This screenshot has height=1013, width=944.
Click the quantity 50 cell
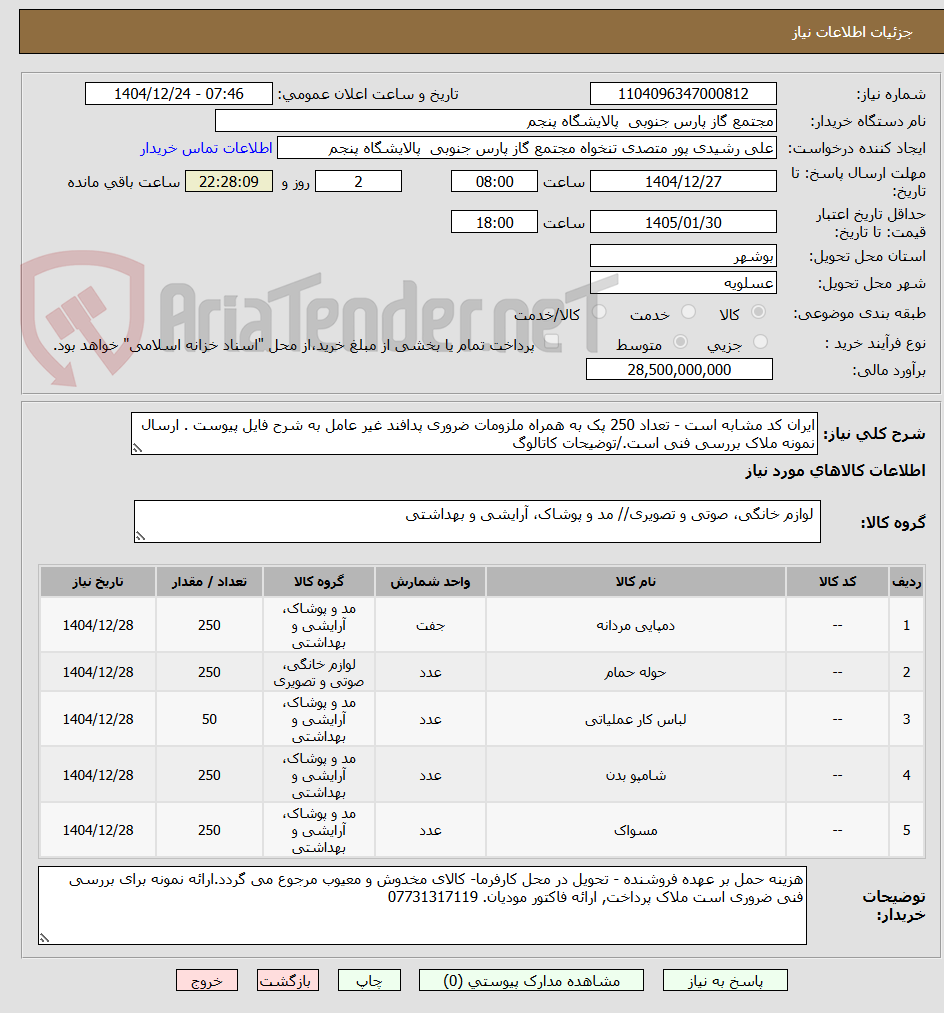coord(209,720)
